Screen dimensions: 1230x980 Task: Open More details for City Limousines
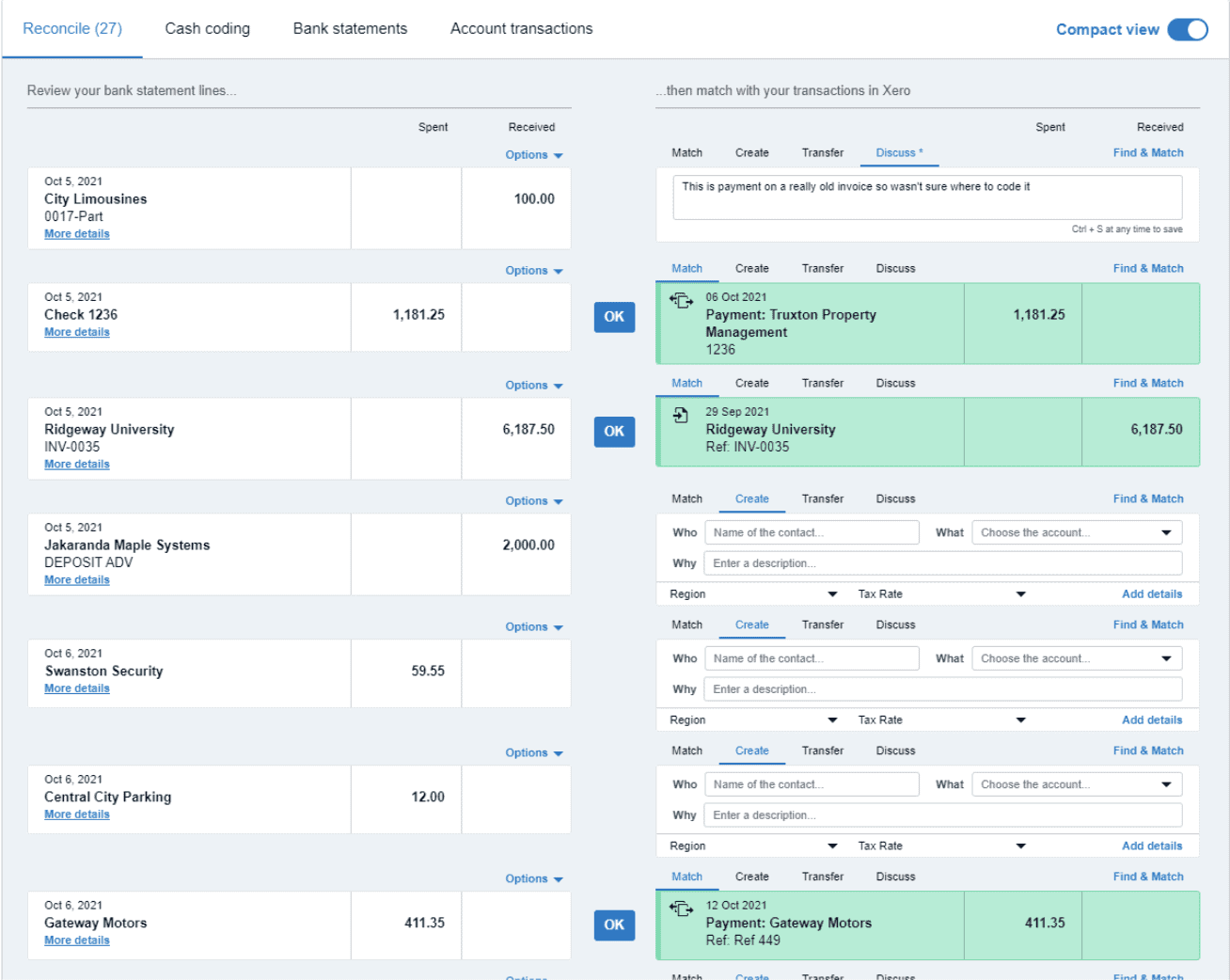pos(76,233)
